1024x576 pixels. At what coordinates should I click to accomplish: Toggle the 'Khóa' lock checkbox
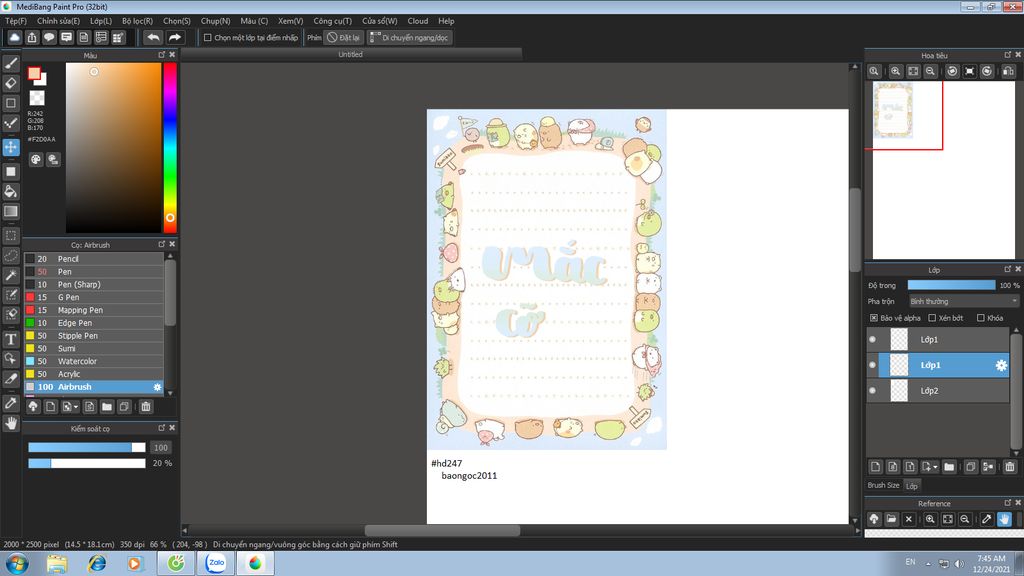coord(980,318)
